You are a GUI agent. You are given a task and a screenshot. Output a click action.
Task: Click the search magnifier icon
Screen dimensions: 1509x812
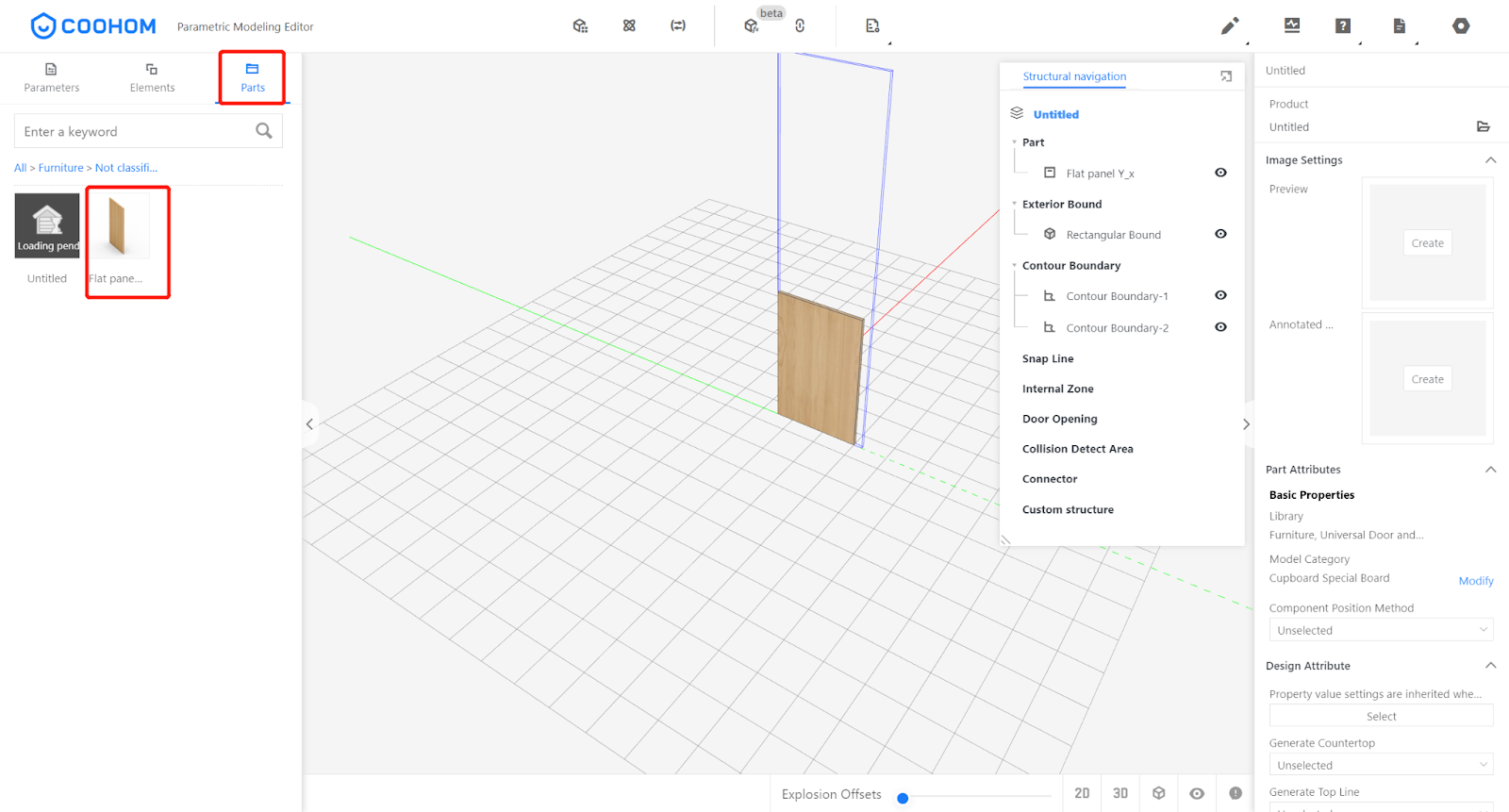point(264,131)
